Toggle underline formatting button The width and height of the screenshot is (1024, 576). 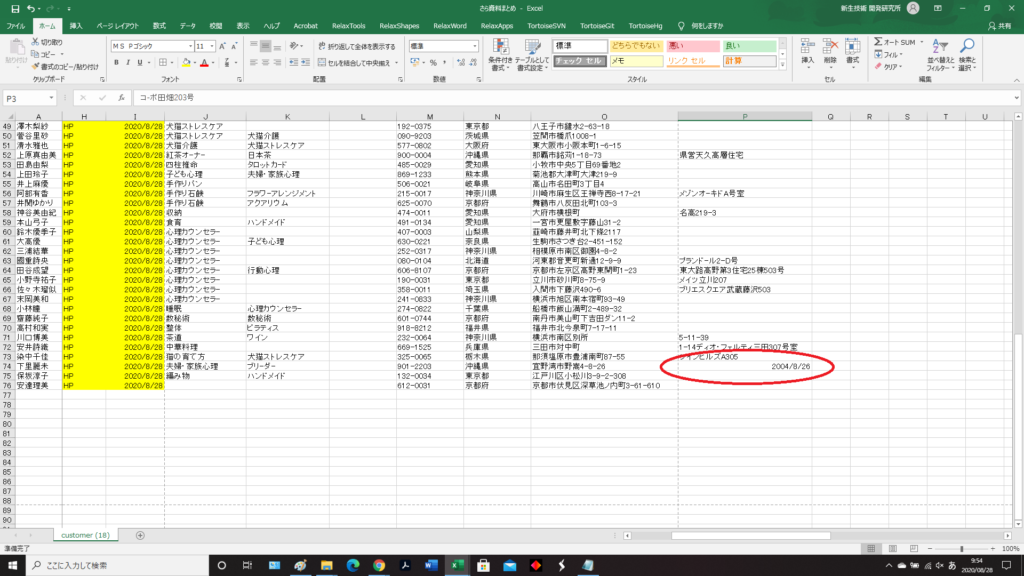(140, 62)
